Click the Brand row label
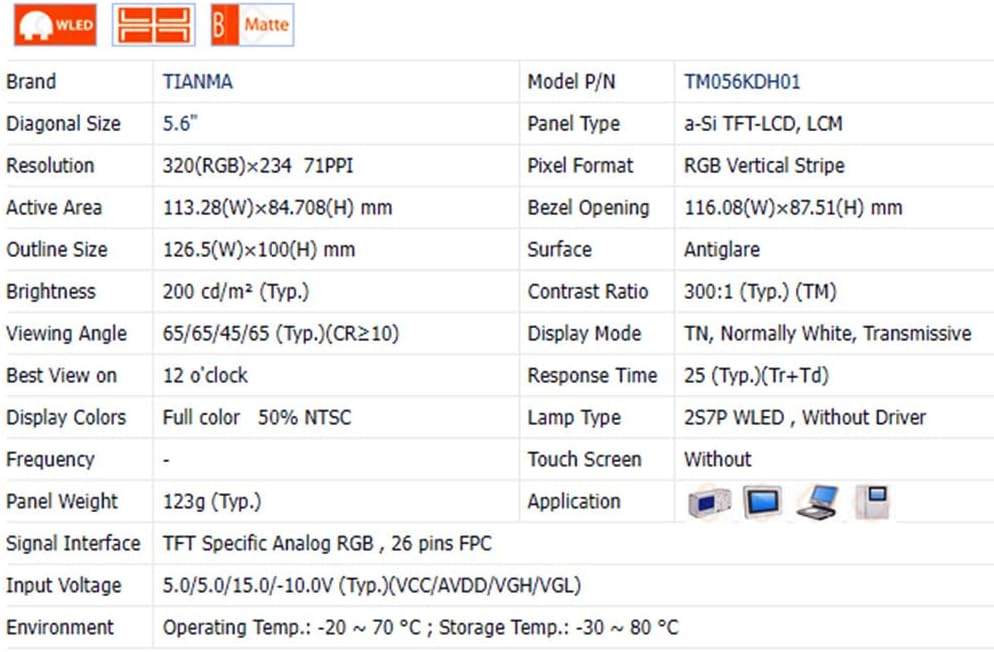Screen dimensions: 994x652 click(31, 82)
